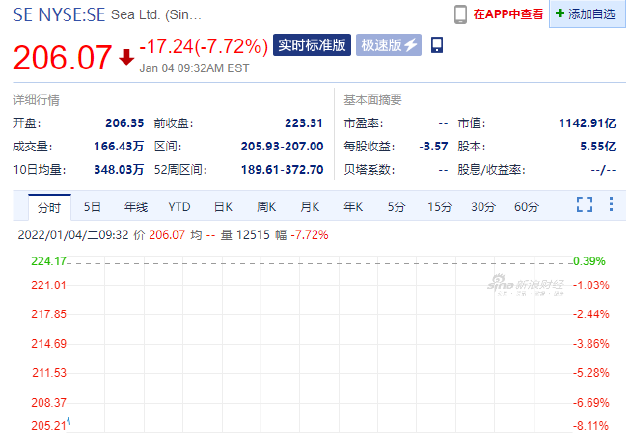
Task: Select the 30分 chart tab
Action: tap(483, 207)
